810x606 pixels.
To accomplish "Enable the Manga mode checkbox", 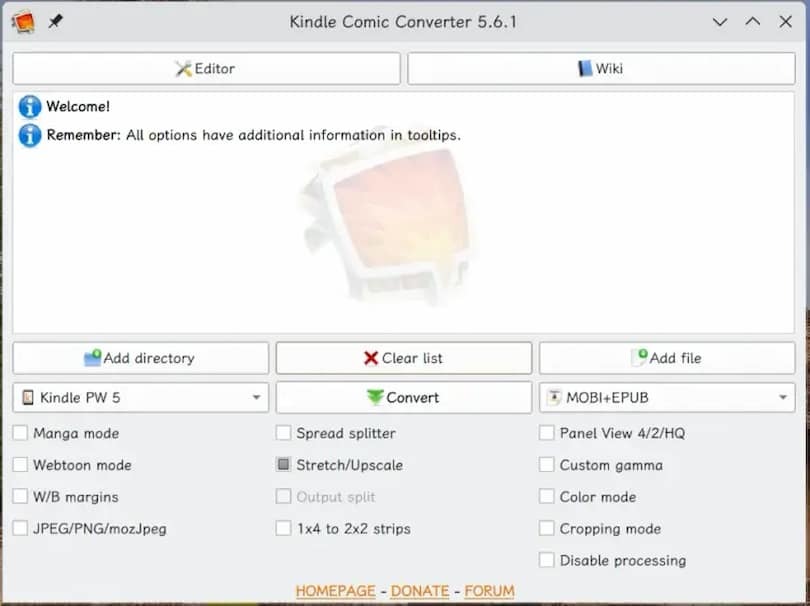I will click(x=20, y=433).
